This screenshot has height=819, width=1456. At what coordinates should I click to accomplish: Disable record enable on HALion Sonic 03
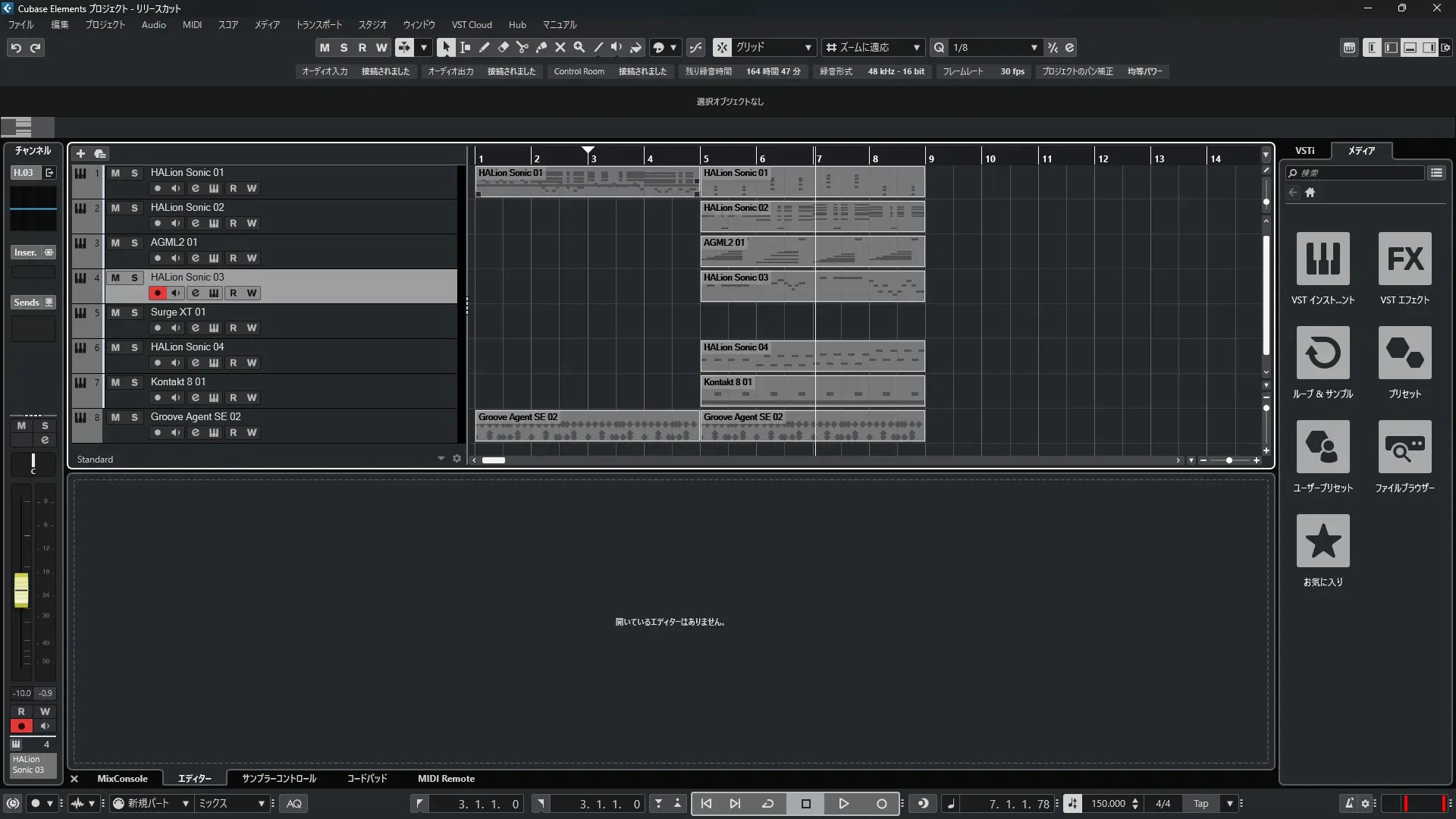(x=158, y=293)
